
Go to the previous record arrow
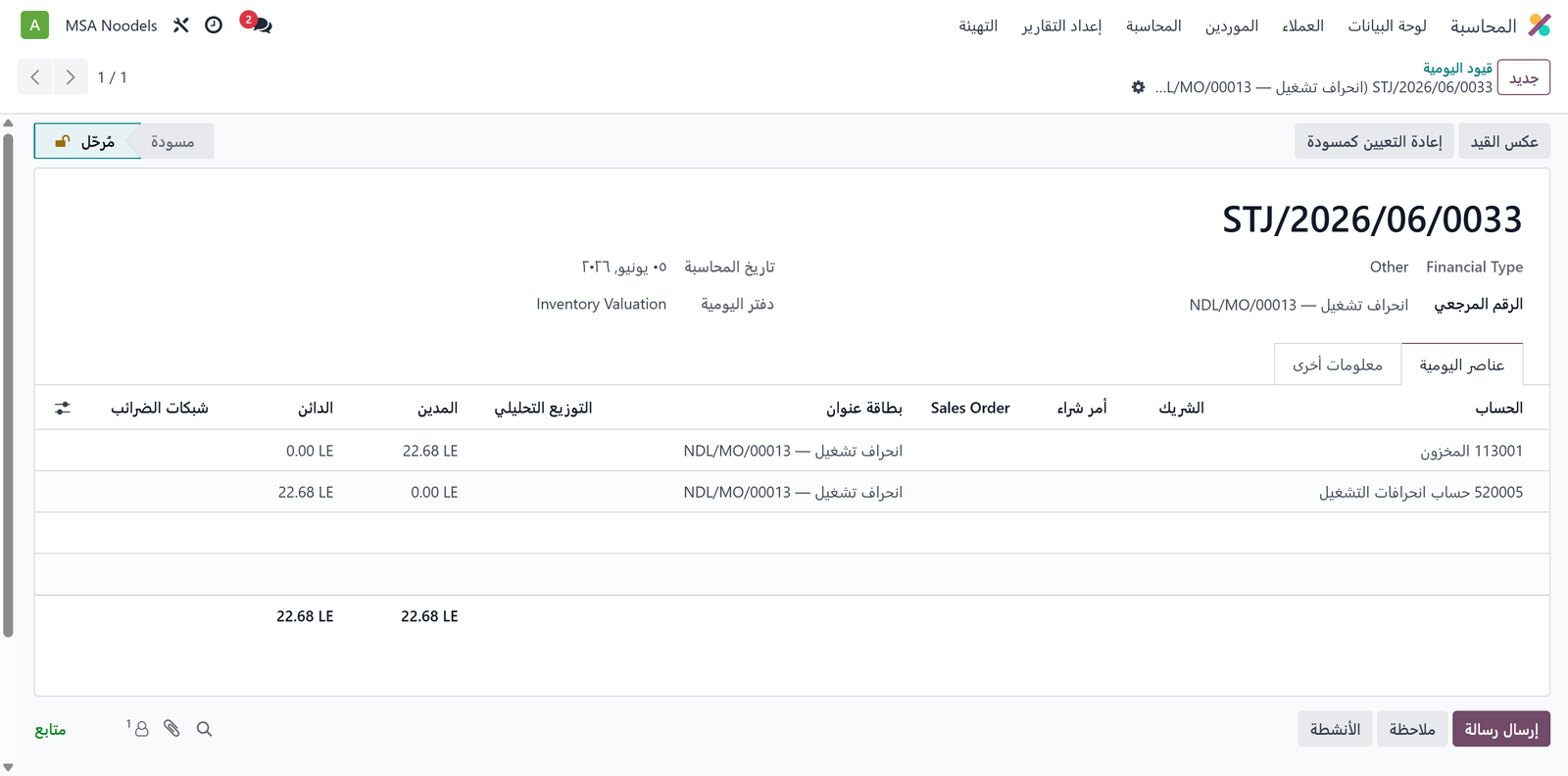coord(35,77)
